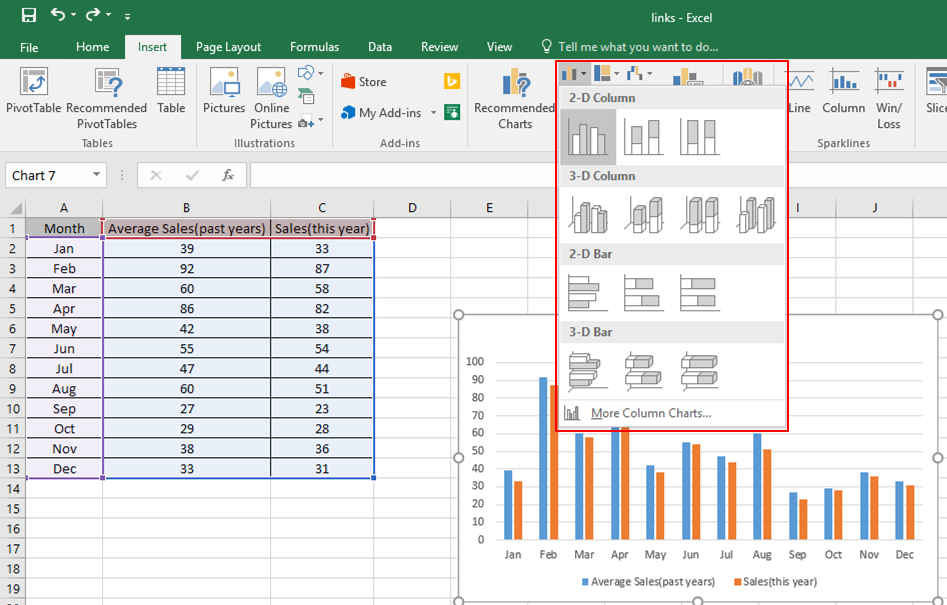Select the 2-D 100% Stacked Column chart

699,137
